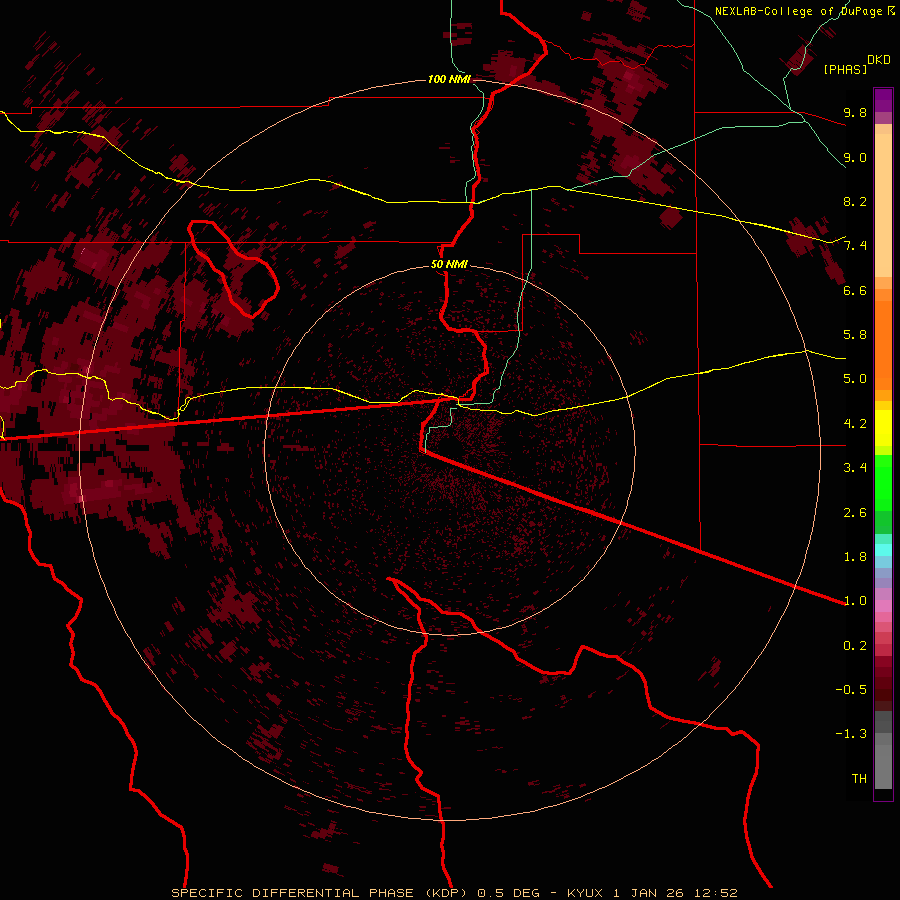Image resolution: width=900 pixels, height=900 pixels.
Task: Click the NEXLAB-College of DuPage title text
Action: tap(799, 11)
